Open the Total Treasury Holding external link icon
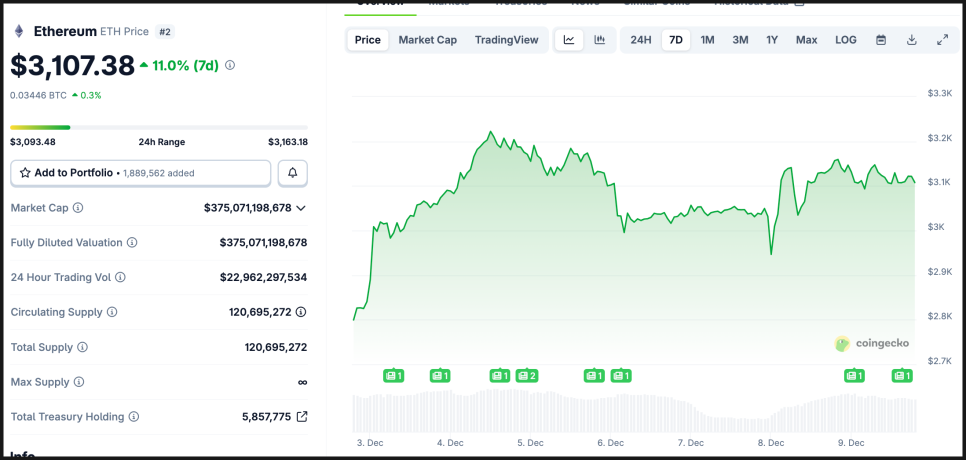 302,417
